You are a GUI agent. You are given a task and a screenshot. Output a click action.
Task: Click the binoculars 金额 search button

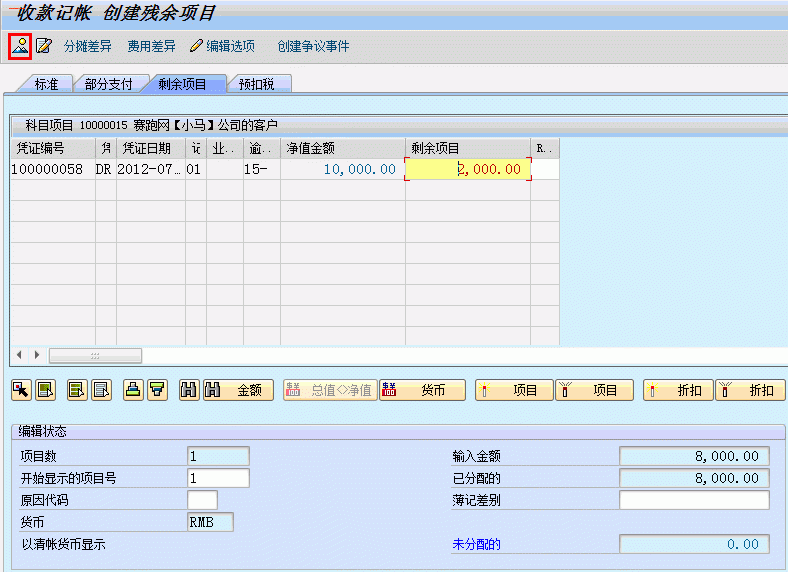click(x=238, y=390)
